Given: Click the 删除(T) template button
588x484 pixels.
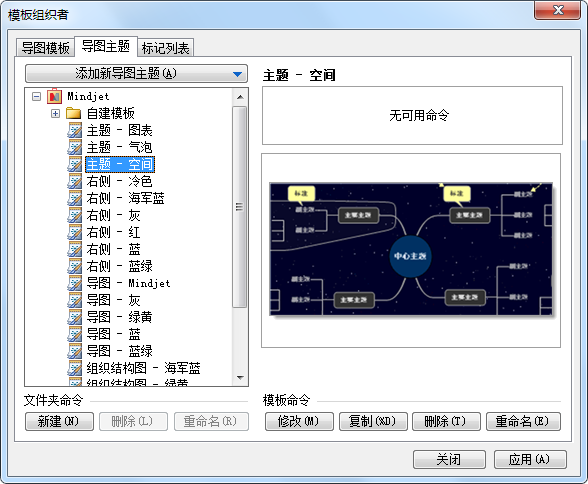Looking at the screenshot, I should pos(446,421).
